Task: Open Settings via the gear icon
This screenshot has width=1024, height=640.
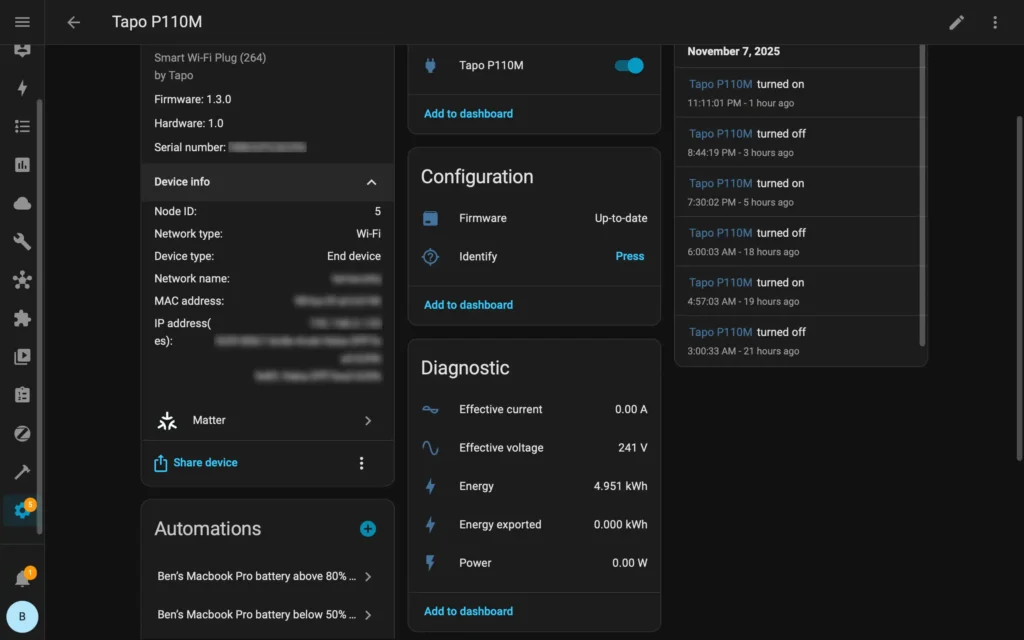Action: click(x=22, y=510)
